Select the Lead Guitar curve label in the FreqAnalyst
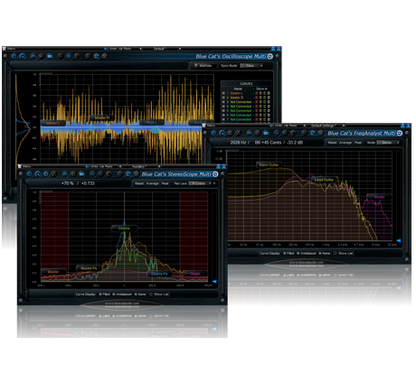The image size is (416, 376). tap(324, 180)
